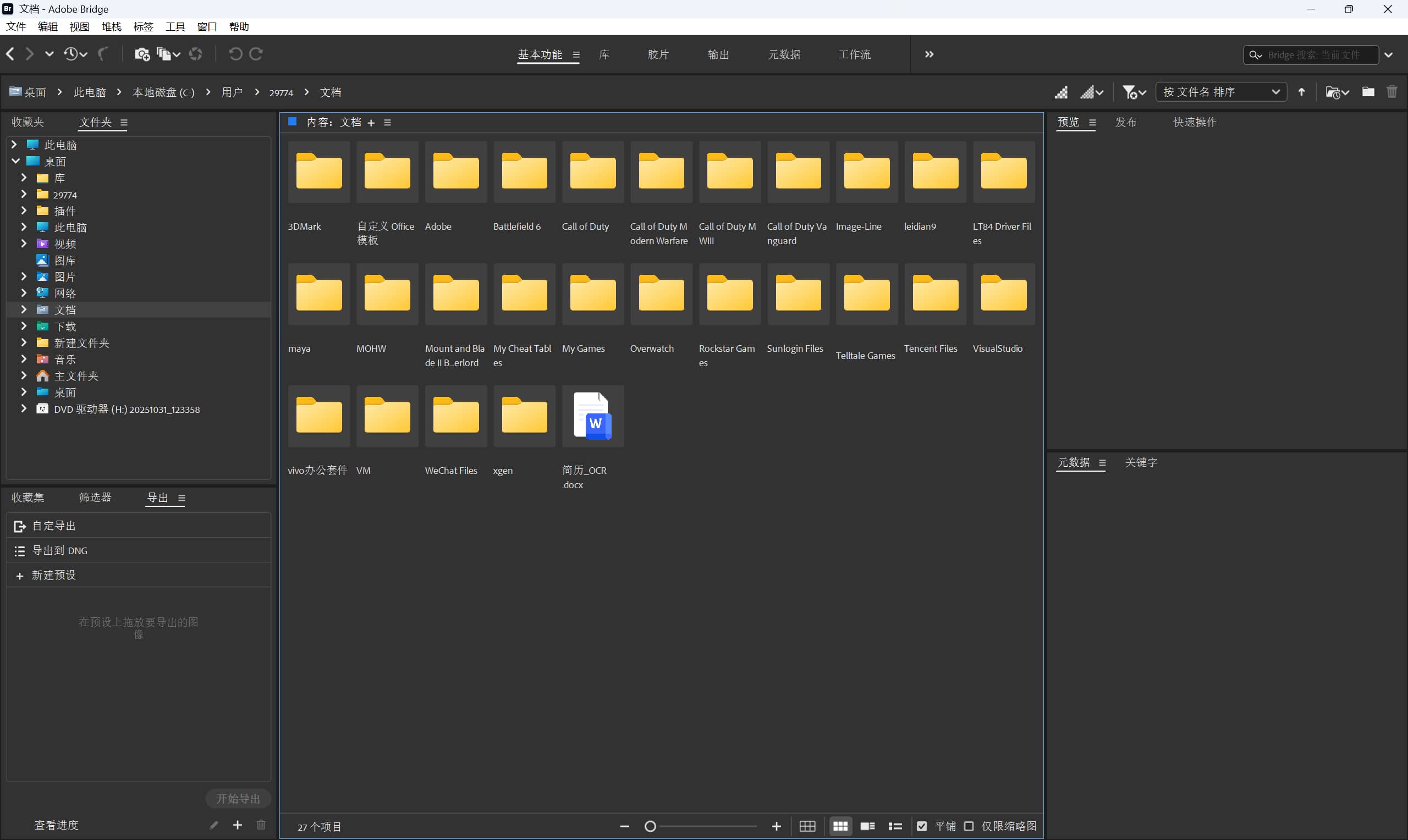Screen dimensions: 1408x840
Task: Select the details view icon
Action: coord(867,826)
